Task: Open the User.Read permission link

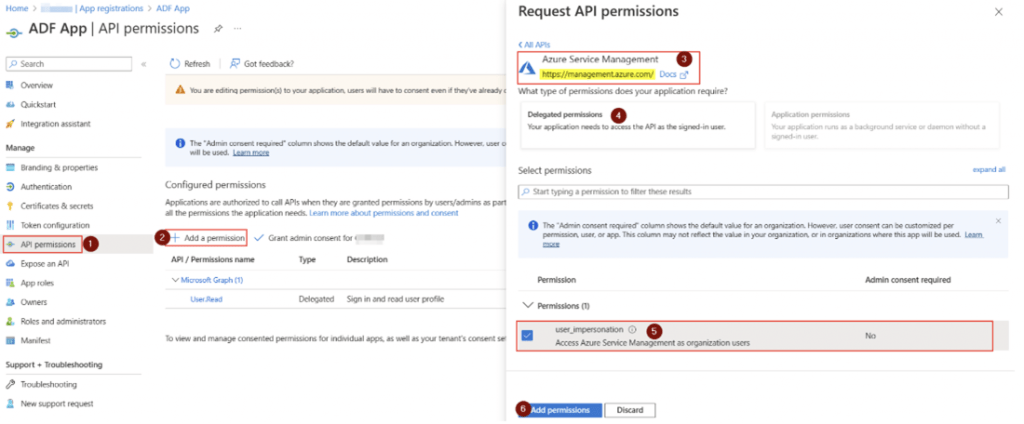Action: [x=206, y=299]
